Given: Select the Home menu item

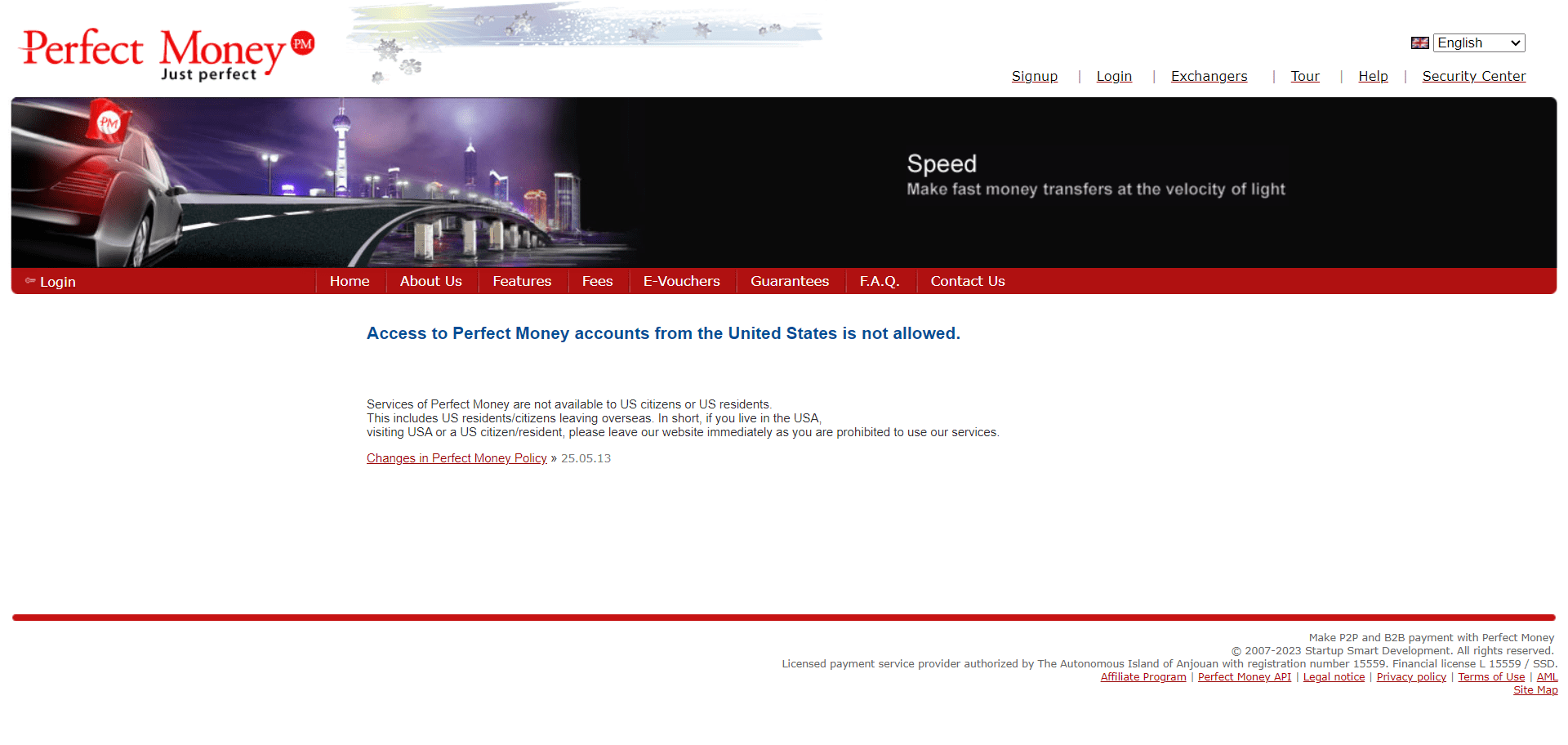Looking at the screenshot, I should (350, 281).
